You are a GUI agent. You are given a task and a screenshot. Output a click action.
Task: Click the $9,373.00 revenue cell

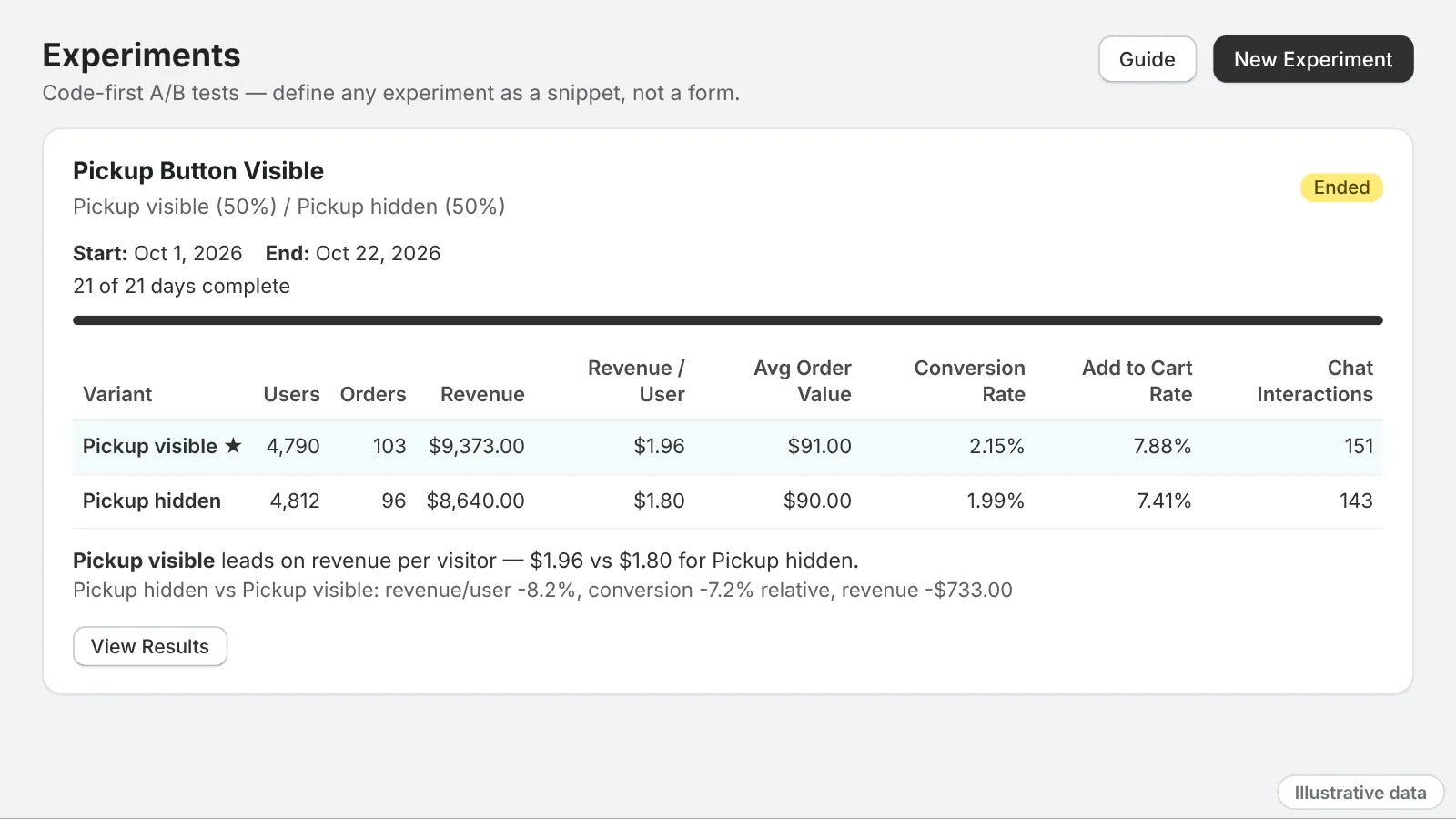click(x=477, y=446)
